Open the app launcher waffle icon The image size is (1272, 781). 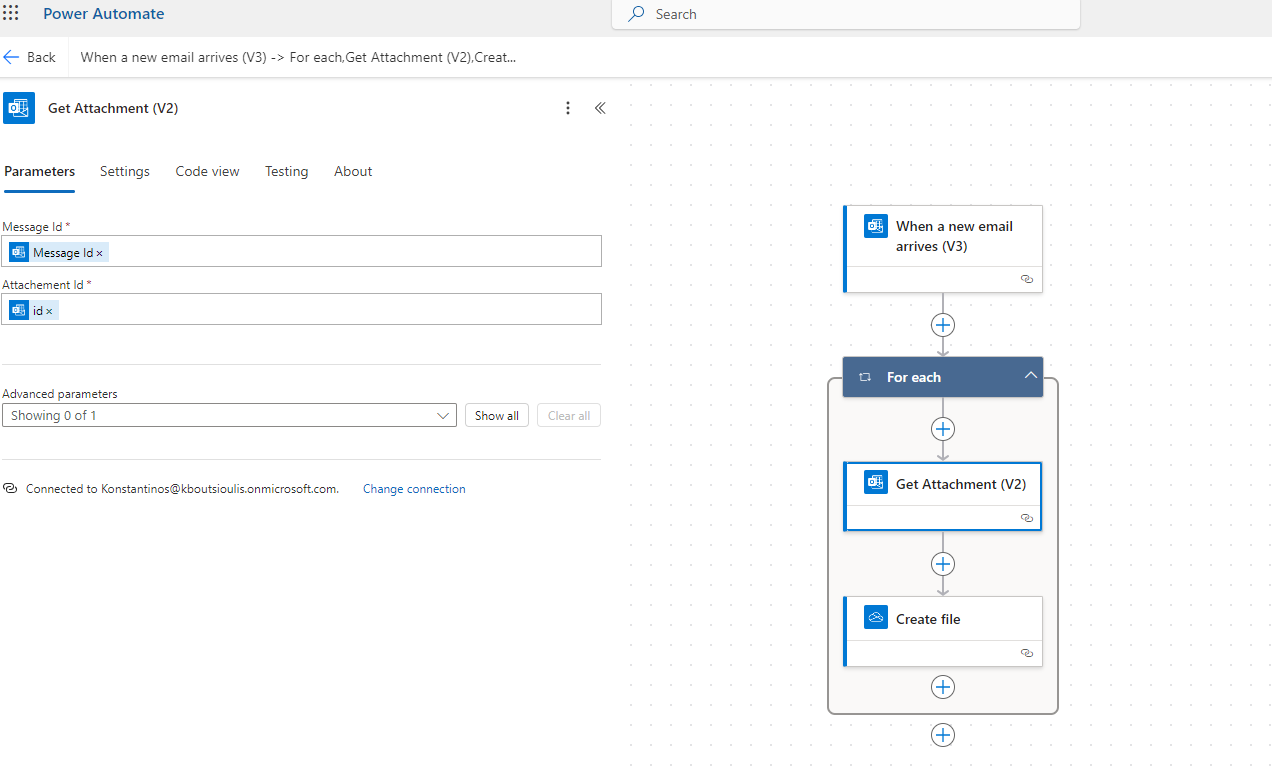[11, 14]
